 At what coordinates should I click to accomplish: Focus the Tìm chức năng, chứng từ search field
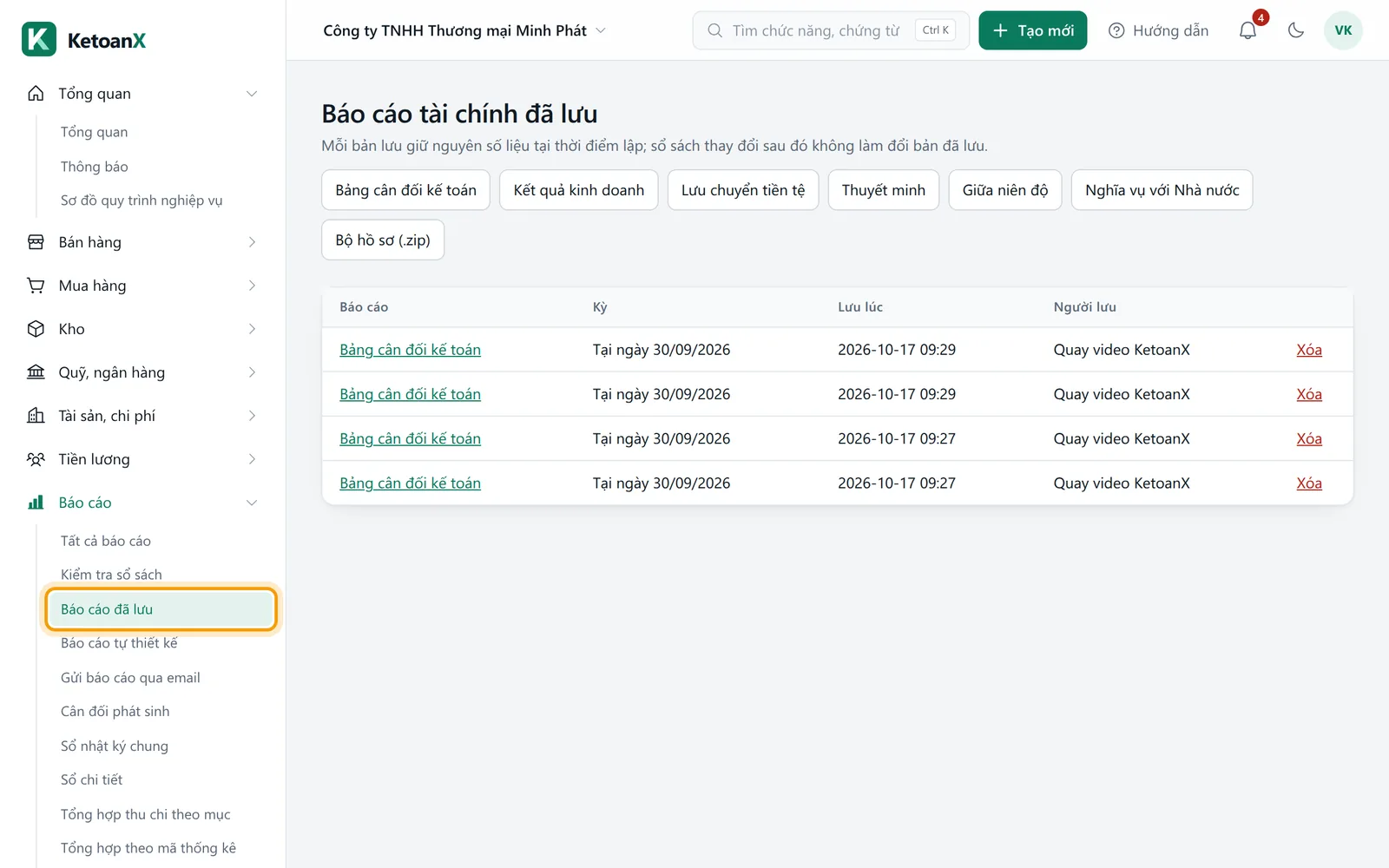click(831, 30)
